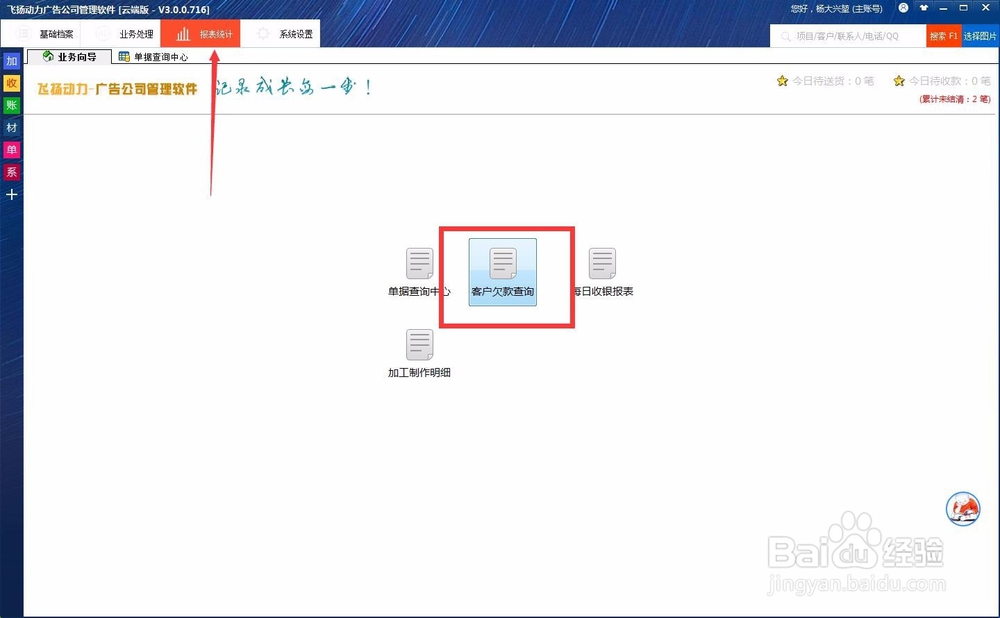Open the 系 (system) sidebar icon
The image size is (1000, 618).
[x=11, y=171]
